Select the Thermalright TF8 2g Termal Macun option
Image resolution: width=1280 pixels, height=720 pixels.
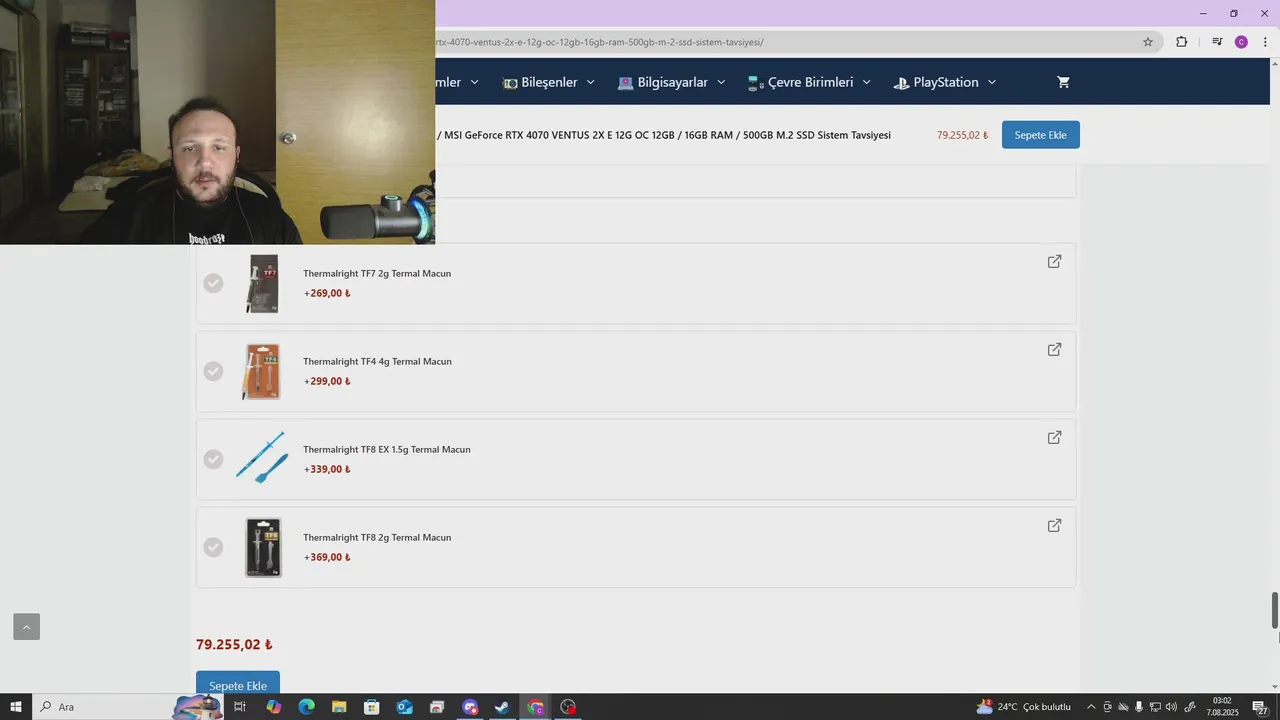pyautogui.click(x=213, y=547)
